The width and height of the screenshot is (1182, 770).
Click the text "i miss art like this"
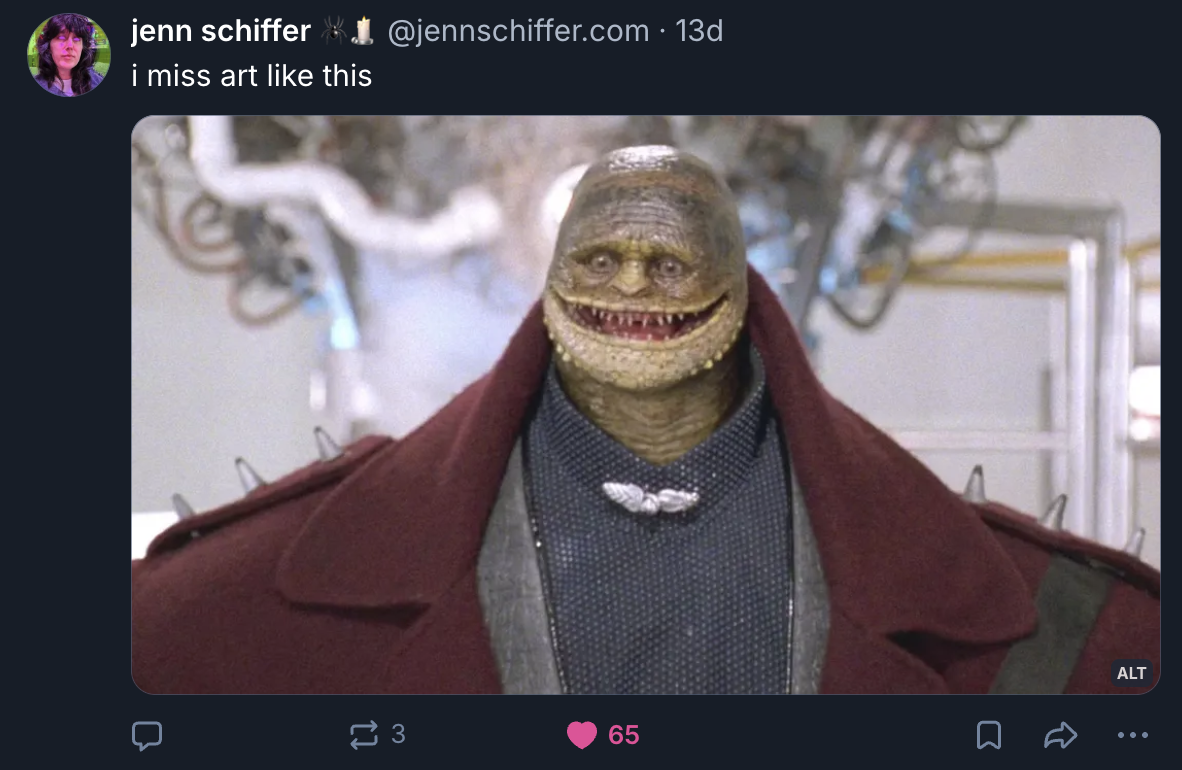click(x=252, y=75)
